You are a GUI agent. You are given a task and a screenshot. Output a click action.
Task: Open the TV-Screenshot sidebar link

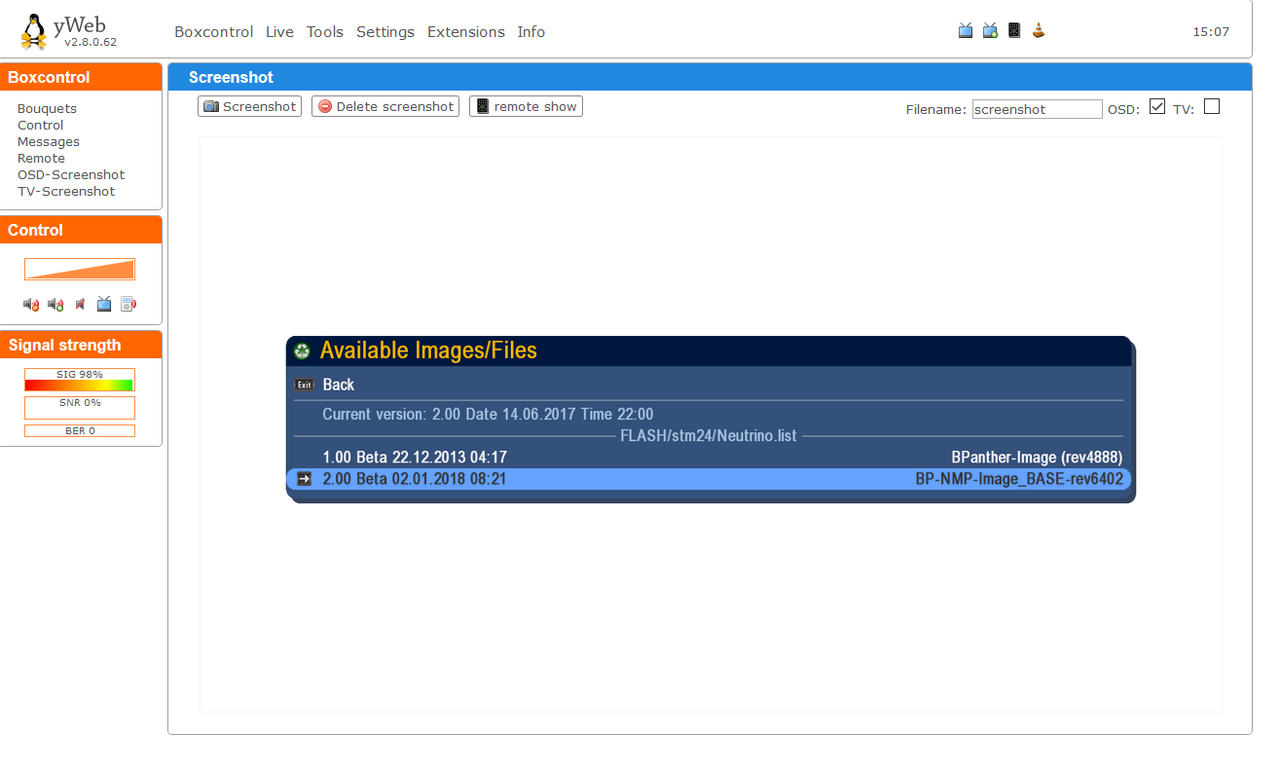[66, 191]
